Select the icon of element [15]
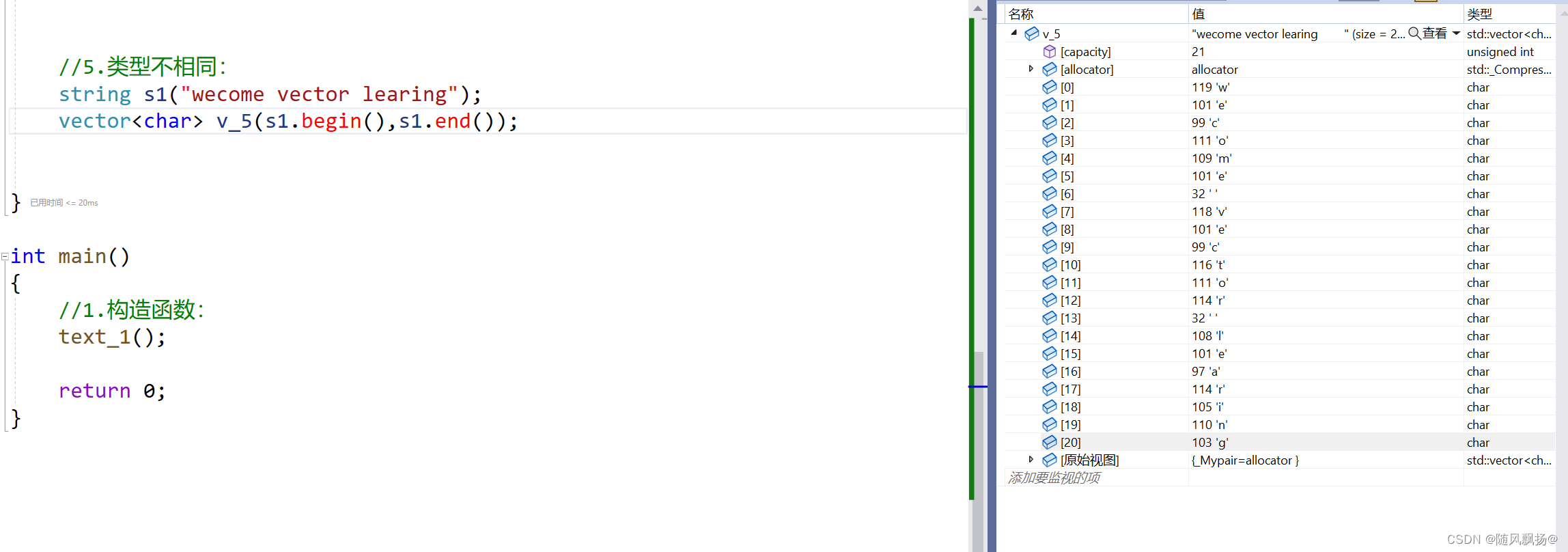The width and height of the screenshot is (1568, 552). coord(1050,353)
